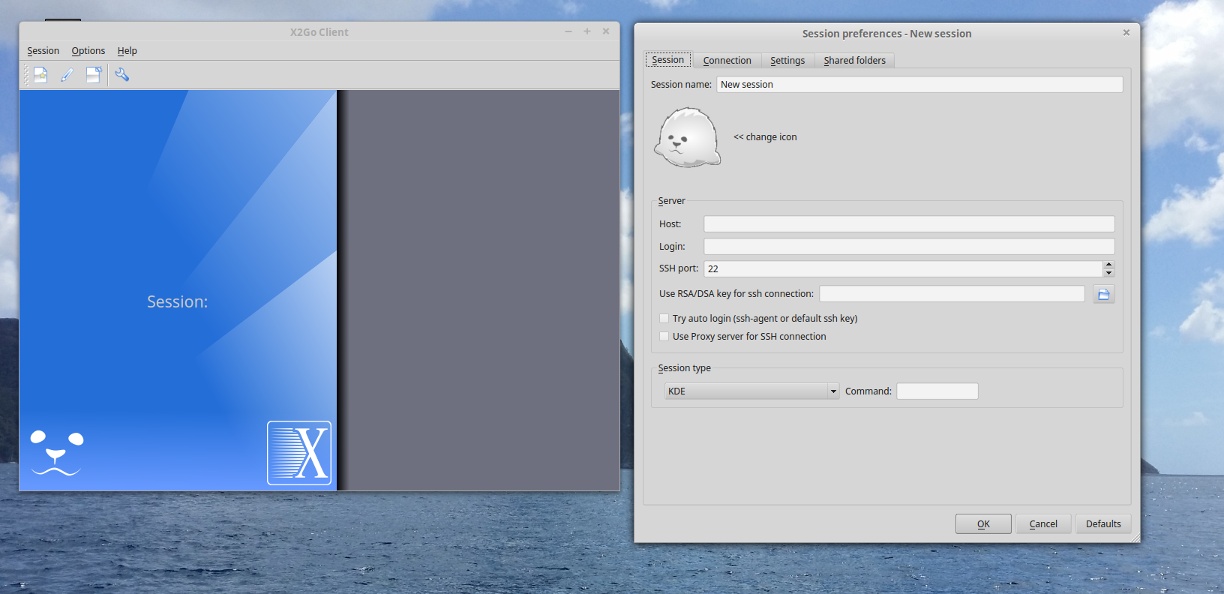Open the Help menu

coord(127,51)
